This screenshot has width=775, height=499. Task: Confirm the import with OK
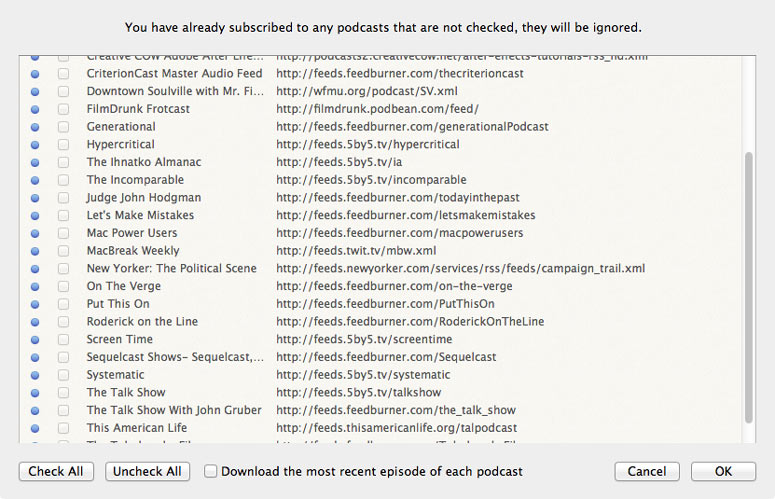(x=723, y=471)
